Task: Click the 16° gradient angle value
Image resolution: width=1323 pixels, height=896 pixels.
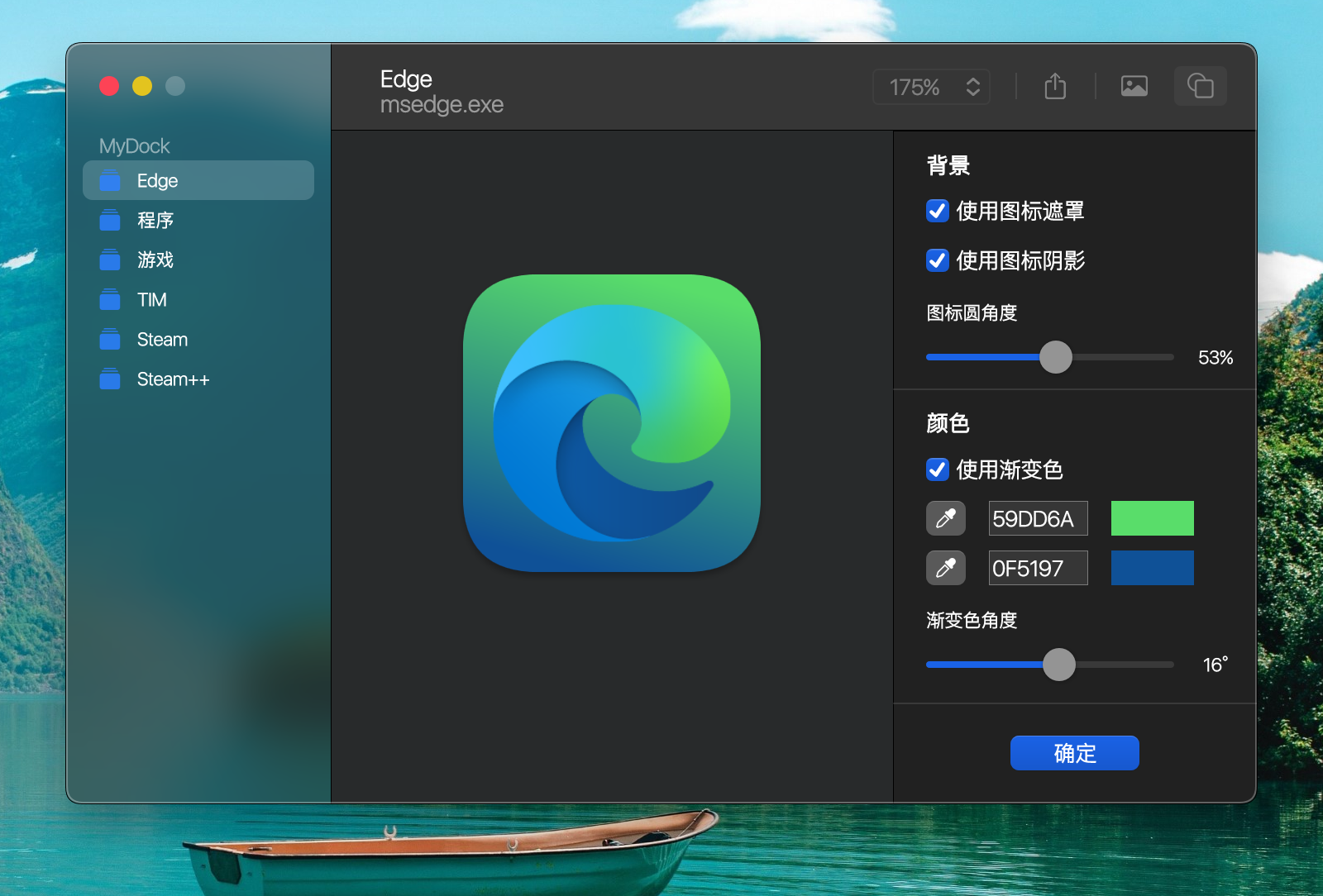Action: [1216, 665]
